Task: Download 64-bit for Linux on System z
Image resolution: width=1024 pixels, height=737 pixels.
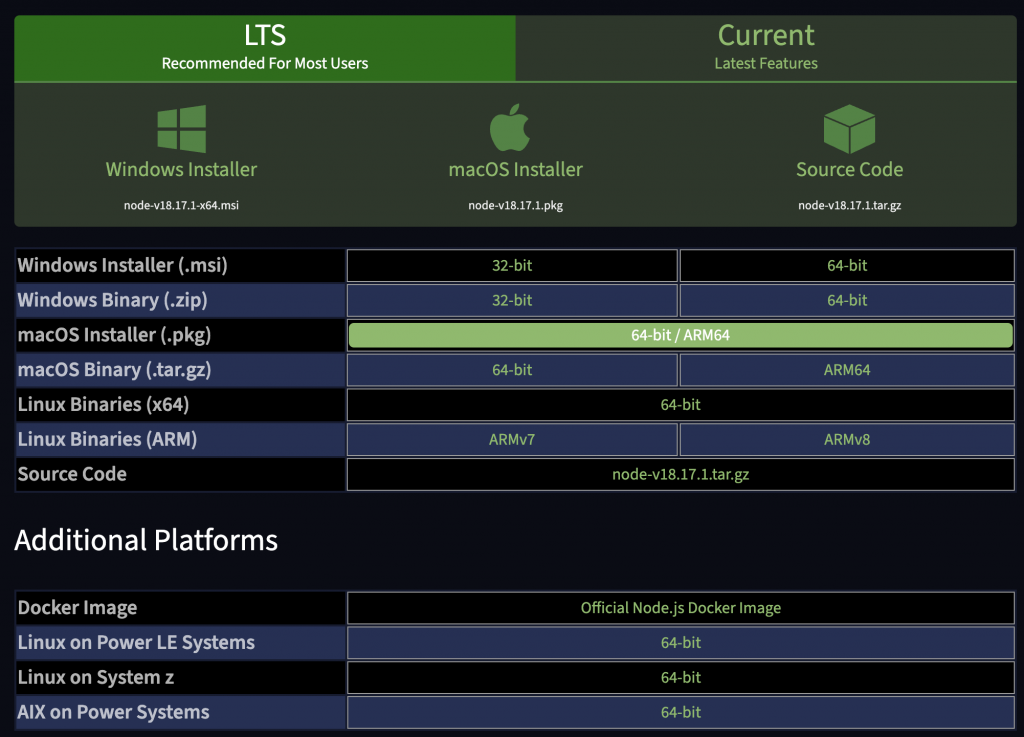Action: (680, 678)
